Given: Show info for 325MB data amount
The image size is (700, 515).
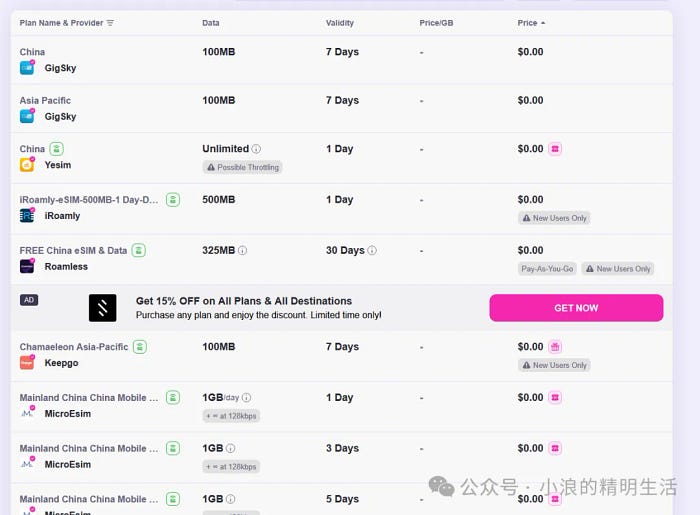Looking at the screenshot, I should pos(242,250).
